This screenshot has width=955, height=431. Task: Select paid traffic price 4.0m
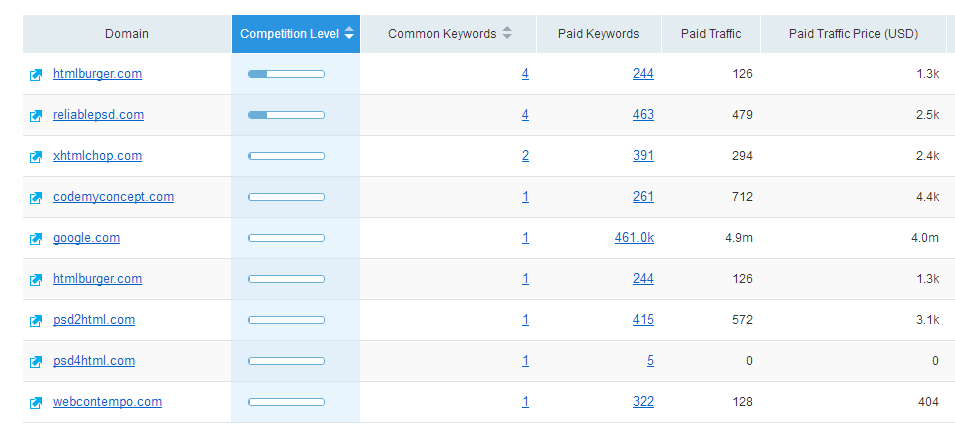[x=925, y=237]
